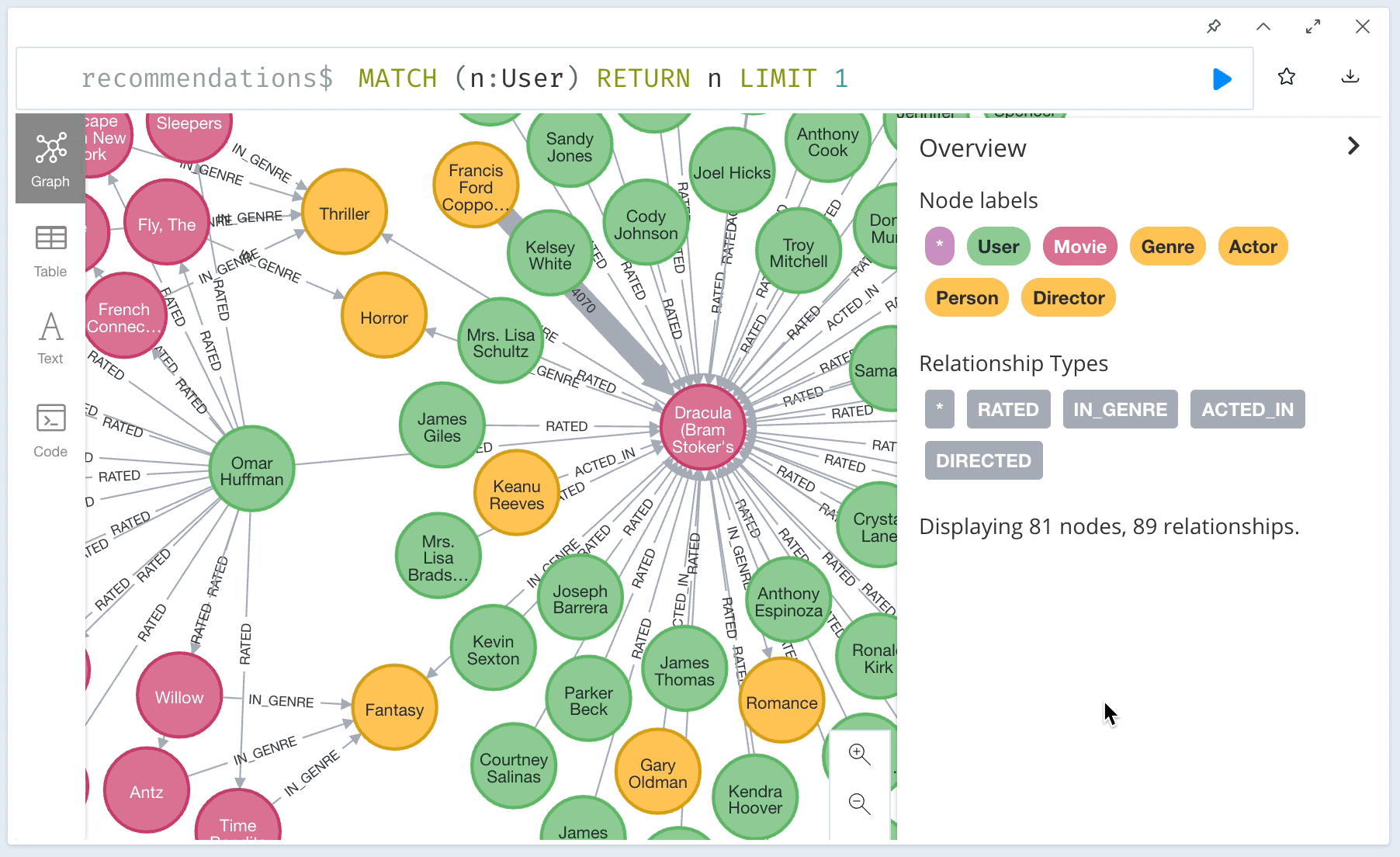Save query as favorite with star icon
This screenshot has height=857, width=1400.
point(1287,77)
